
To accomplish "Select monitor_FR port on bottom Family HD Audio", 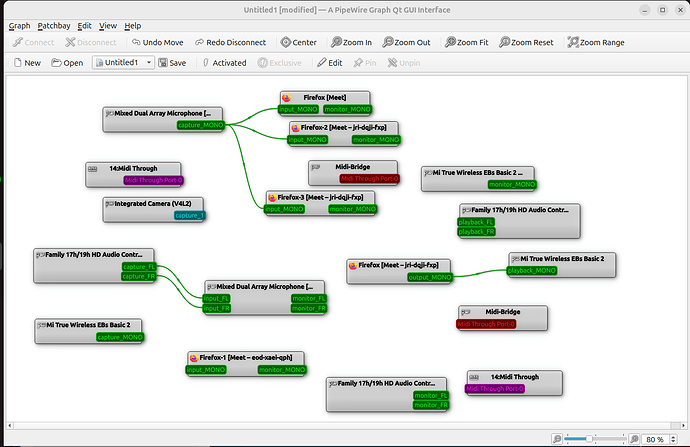I will pos(431,405).
